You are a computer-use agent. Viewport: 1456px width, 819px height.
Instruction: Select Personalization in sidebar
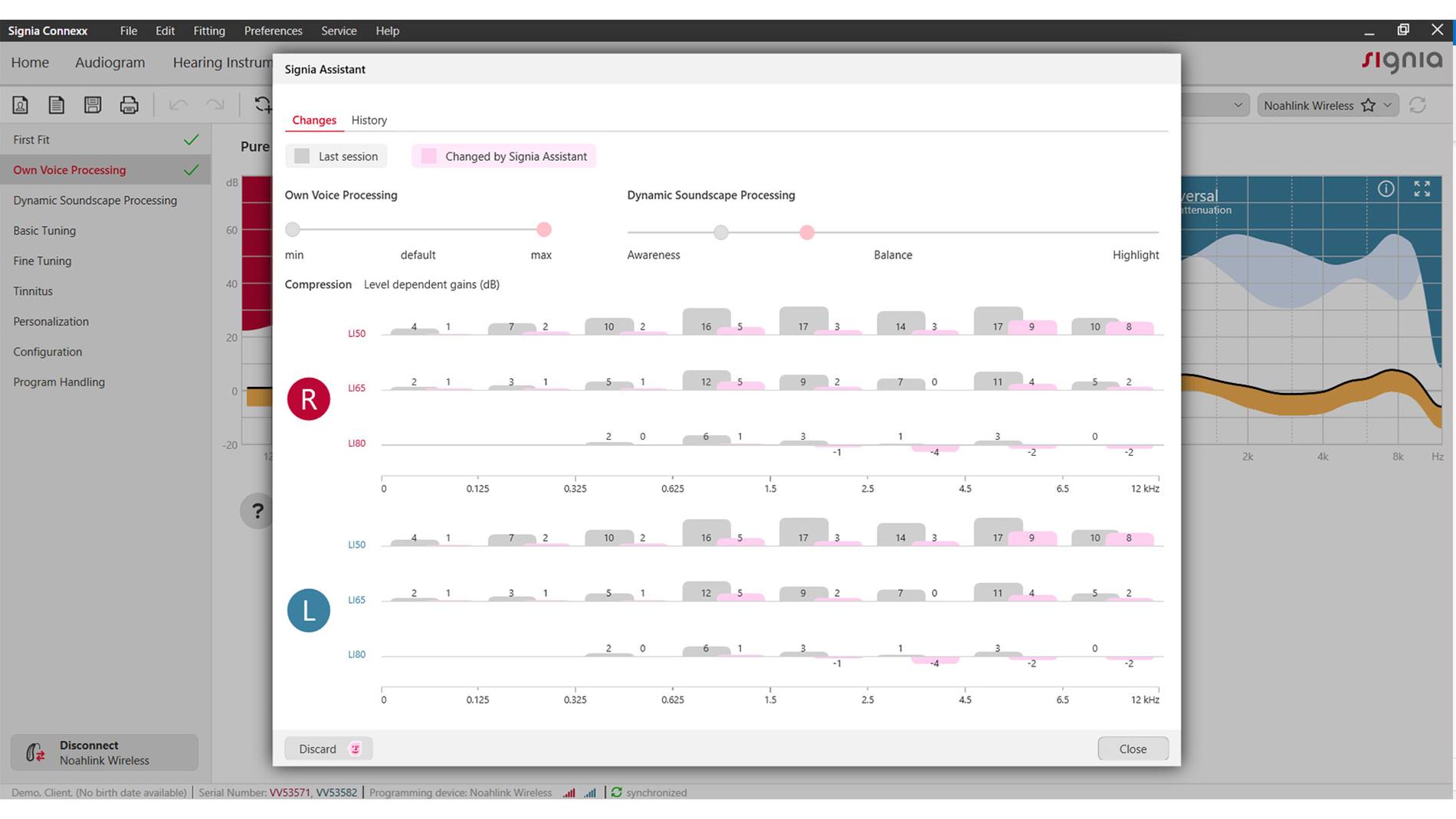pyautogui.click(x=105, y=321)
